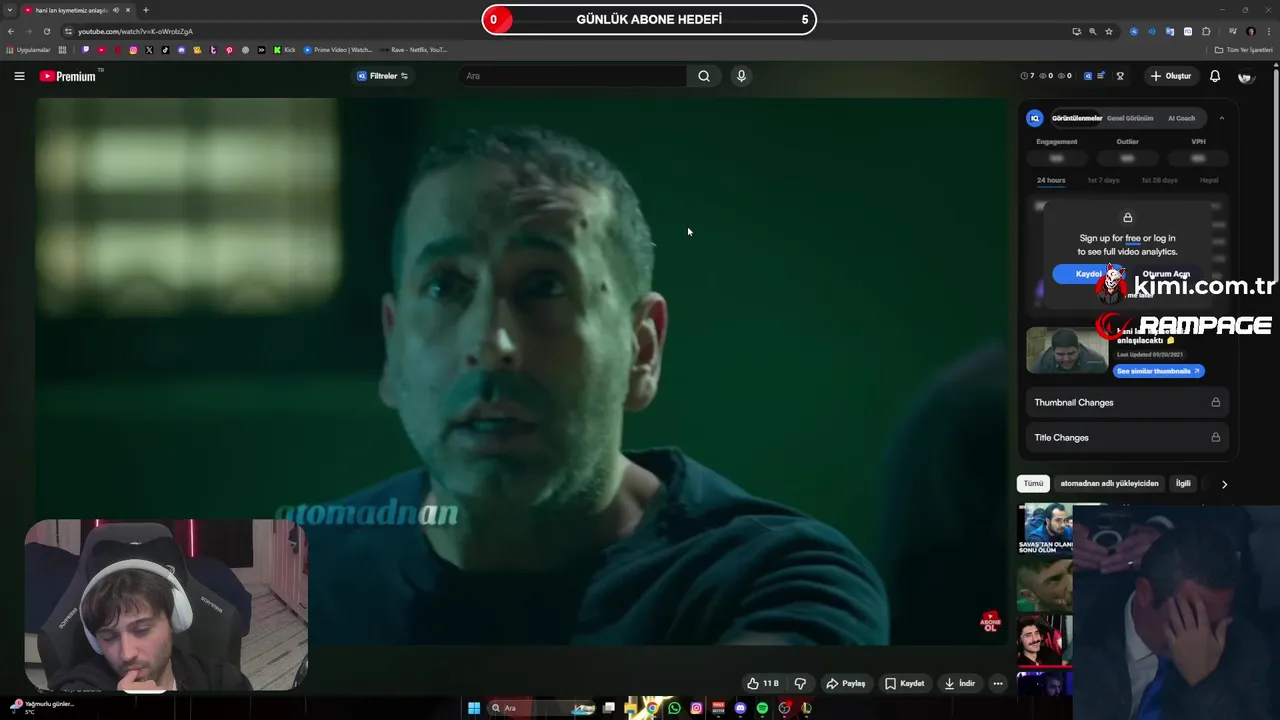Switch to the Genel Görünüm tab
The height and width of the screenshot is (720, 1280).
coord(1130,118)
